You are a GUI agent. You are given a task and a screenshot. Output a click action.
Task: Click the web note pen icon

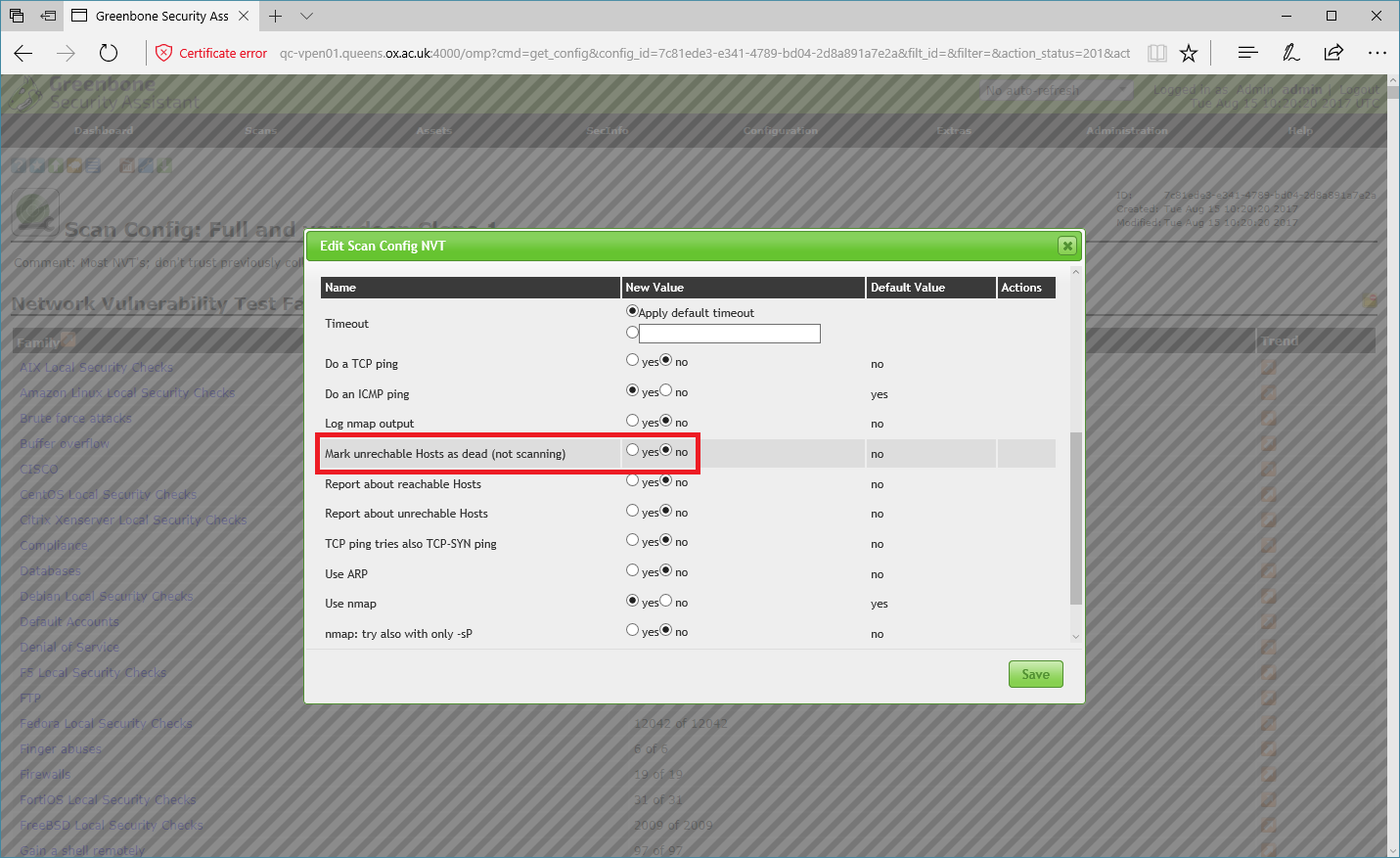1290,53
